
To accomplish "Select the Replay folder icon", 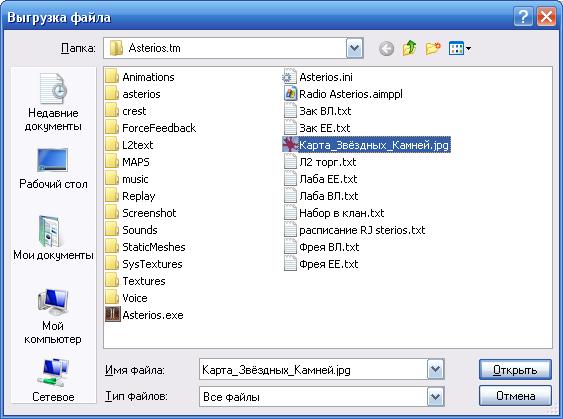I will coord(112,196).
